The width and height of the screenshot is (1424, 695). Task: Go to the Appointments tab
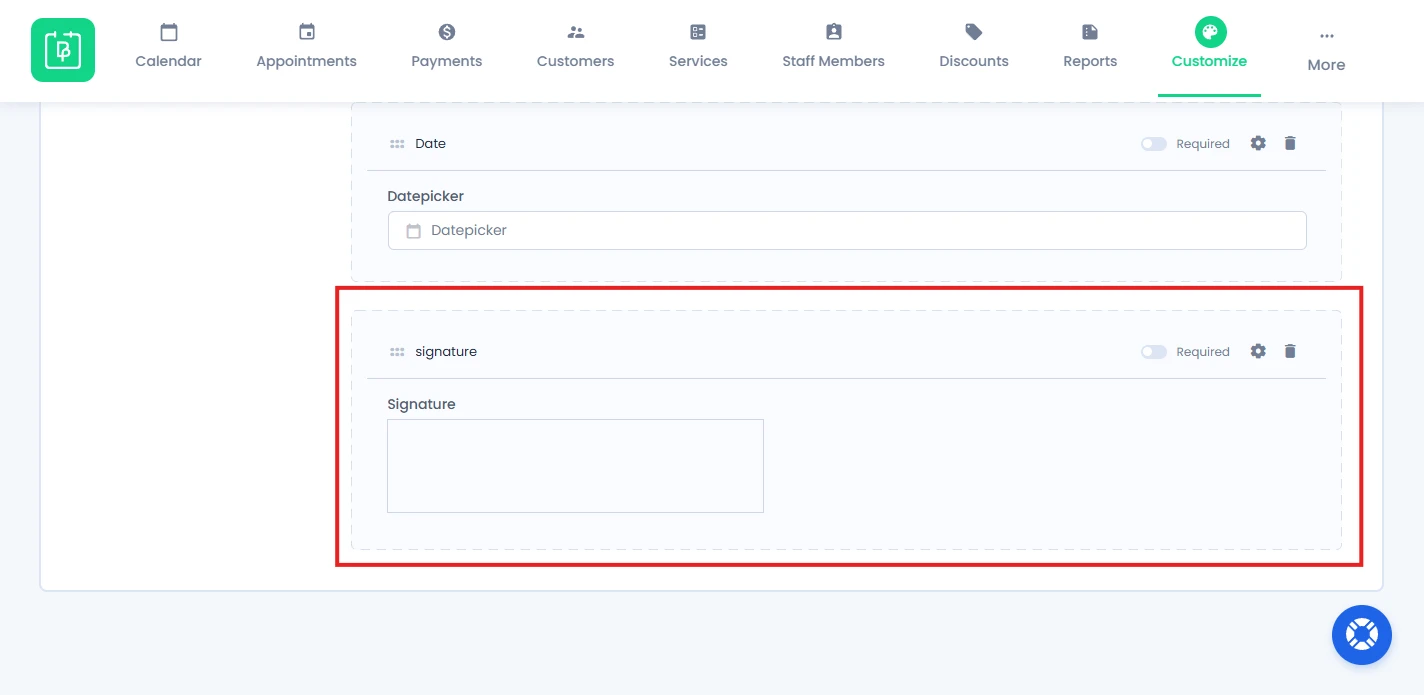click(x=306, y=47)
